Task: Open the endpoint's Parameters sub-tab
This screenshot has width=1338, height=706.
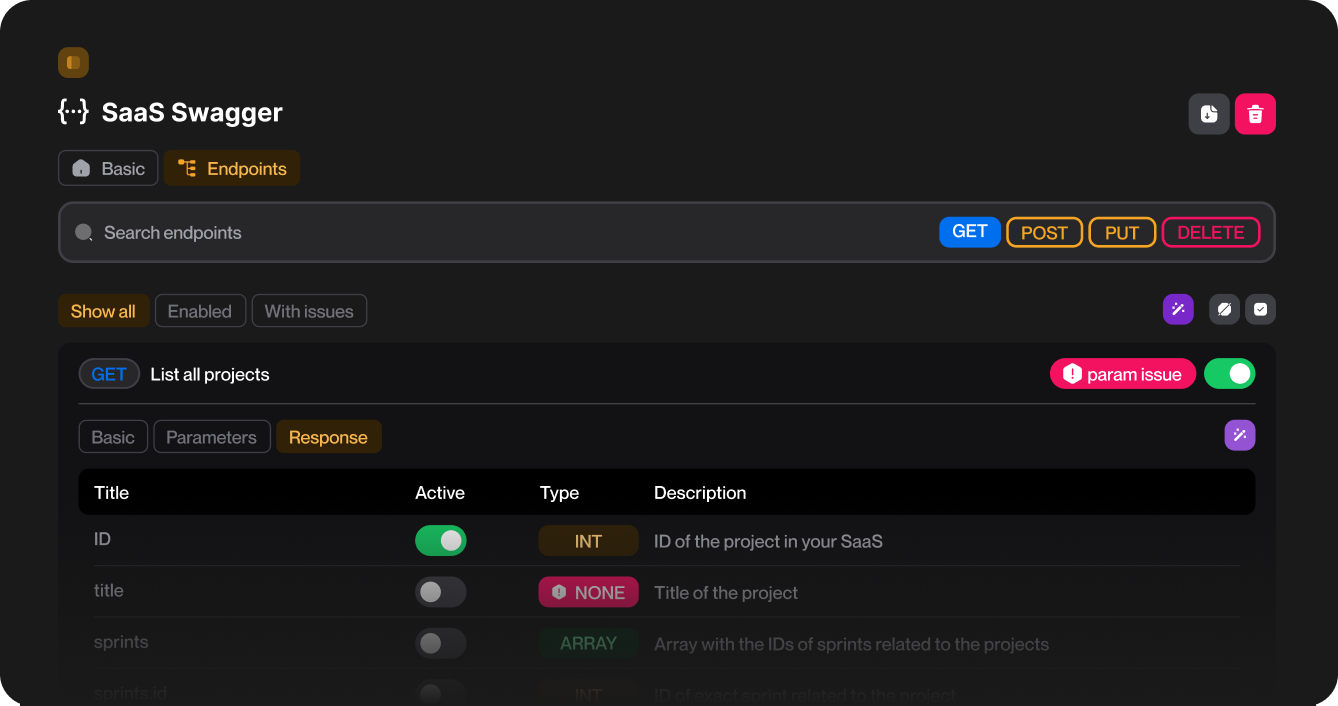Action: tap(212, 437)
